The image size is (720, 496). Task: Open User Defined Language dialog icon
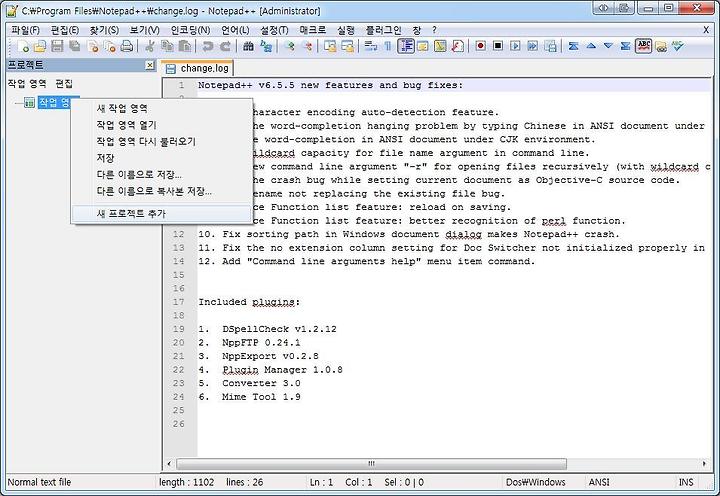pyautogui.click(x=423, y=46)
